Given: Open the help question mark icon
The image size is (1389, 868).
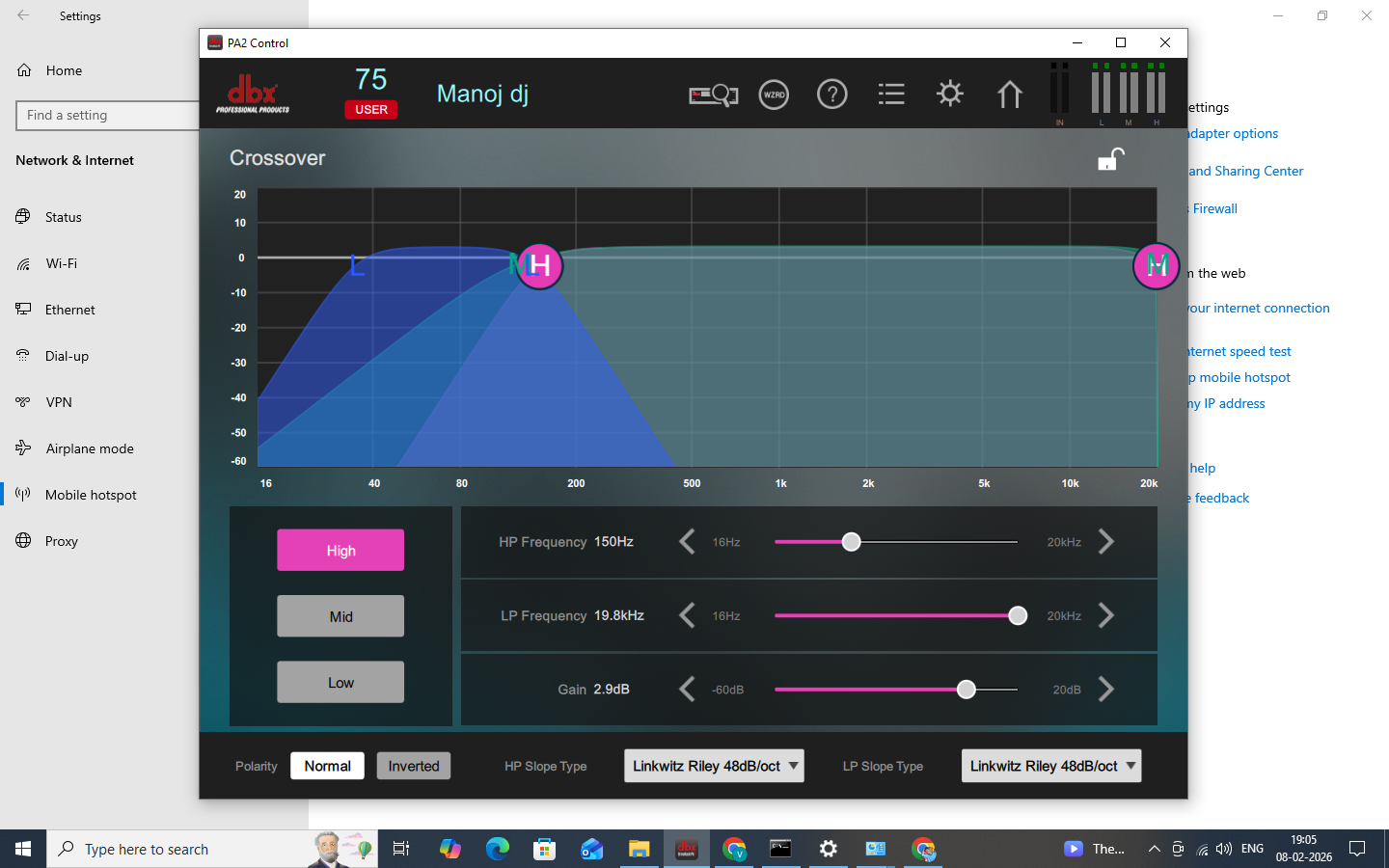Looking at the screenshot, I should point(831,95).
